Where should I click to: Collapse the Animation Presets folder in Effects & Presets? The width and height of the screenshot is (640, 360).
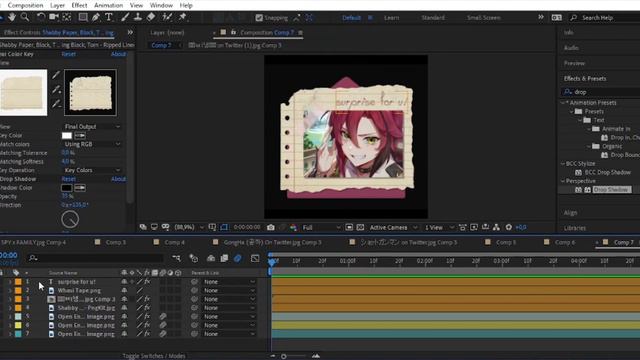click(563, 103)
